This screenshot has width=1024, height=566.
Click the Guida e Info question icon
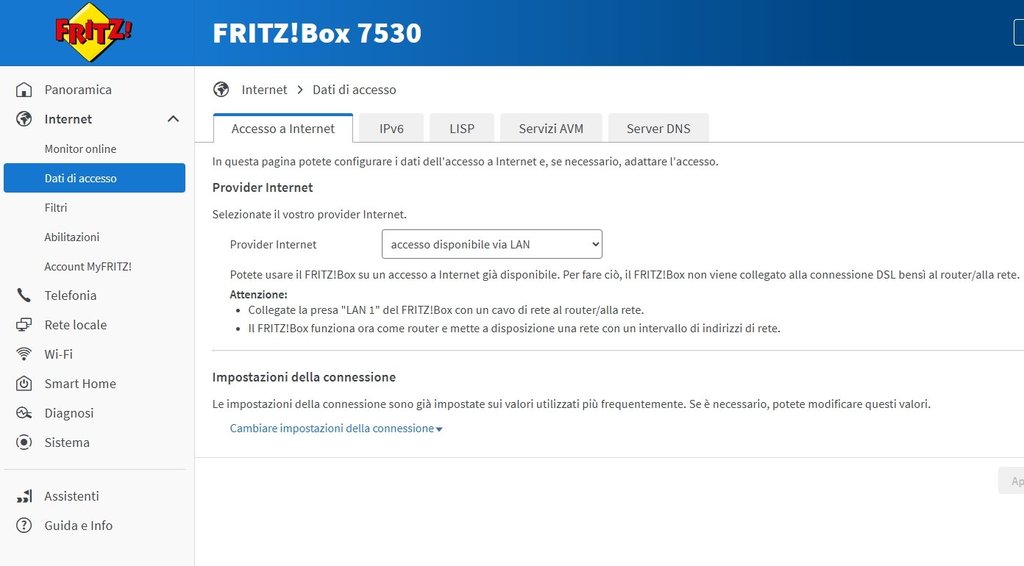coord(24,526)
